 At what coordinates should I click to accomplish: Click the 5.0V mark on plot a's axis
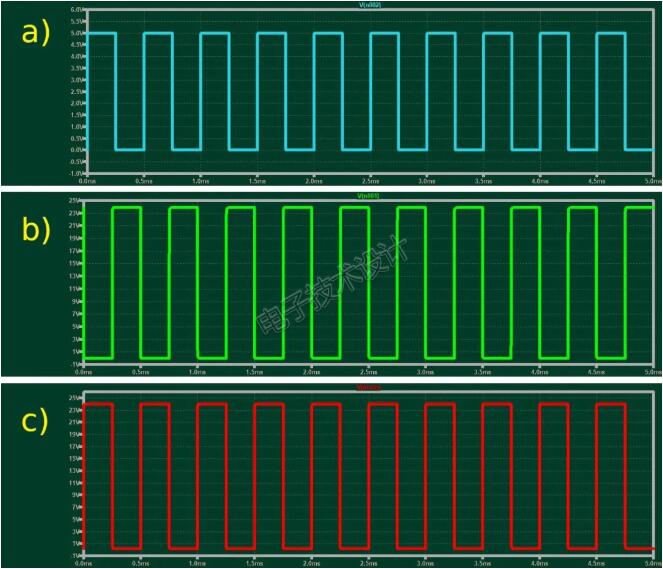coord(77,33)
